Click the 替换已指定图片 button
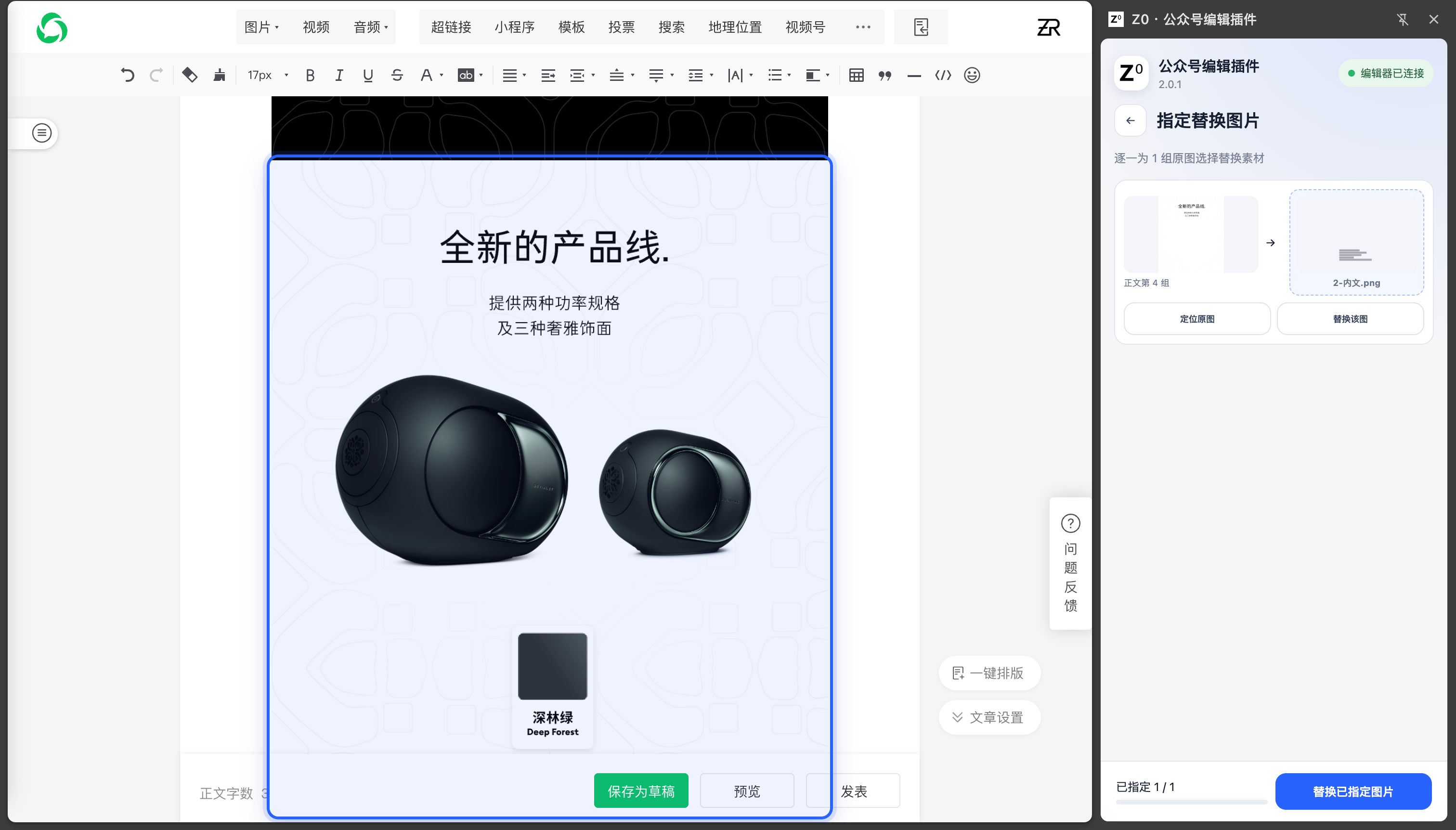This screenshot has width=1456, height=830. tap(1353, 791)
